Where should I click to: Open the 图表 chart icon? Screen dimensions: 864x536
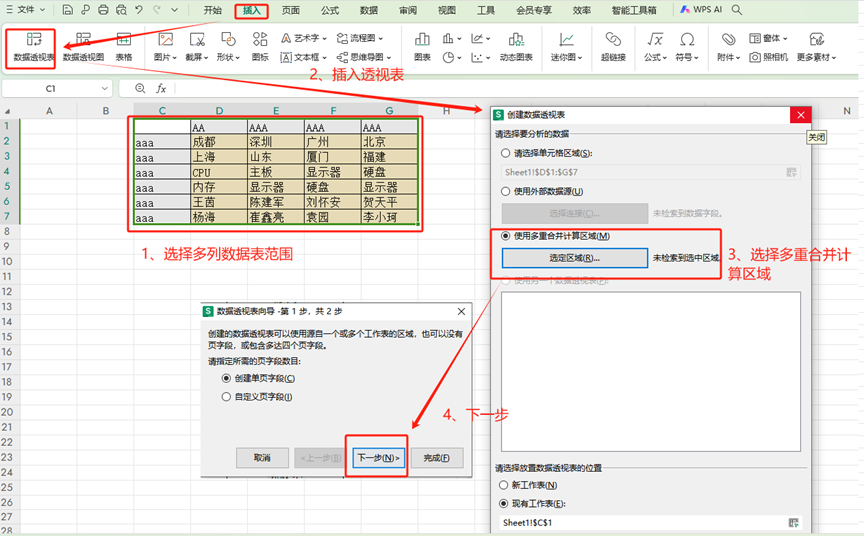coord(422,40)
